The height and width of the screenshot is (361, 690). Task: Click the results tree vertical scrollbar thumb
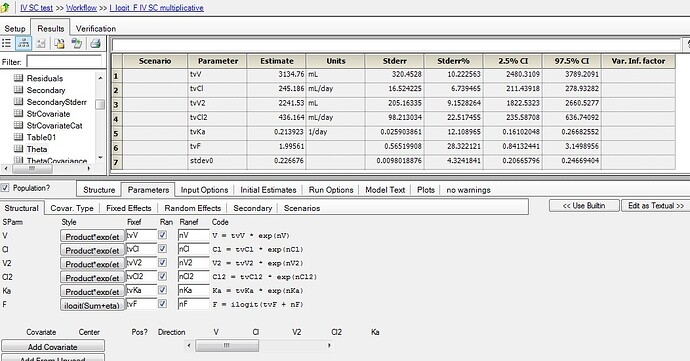[100, 104]
